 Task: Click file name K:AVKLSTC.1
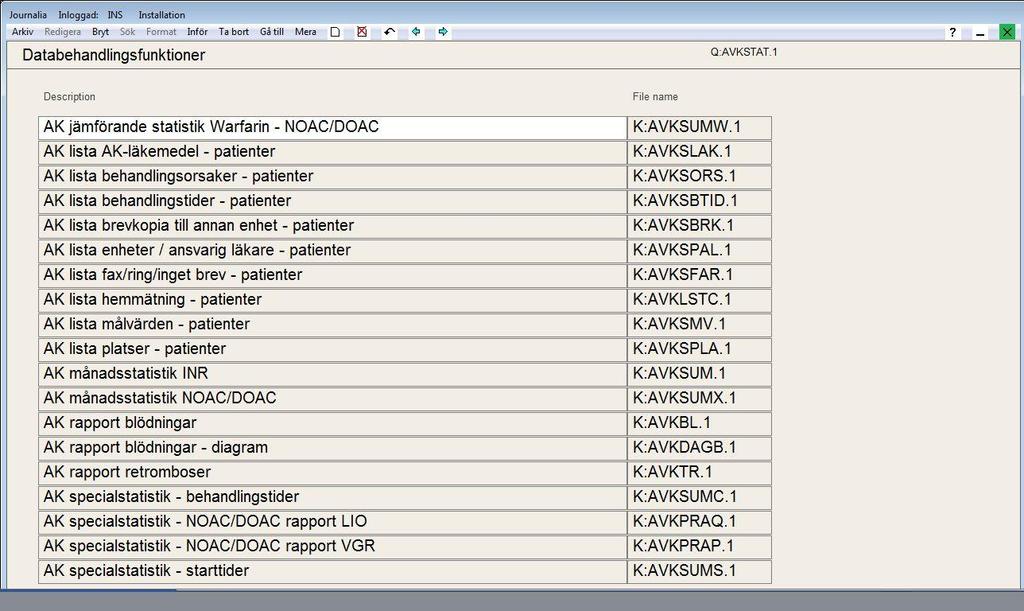tap(699, 300)
